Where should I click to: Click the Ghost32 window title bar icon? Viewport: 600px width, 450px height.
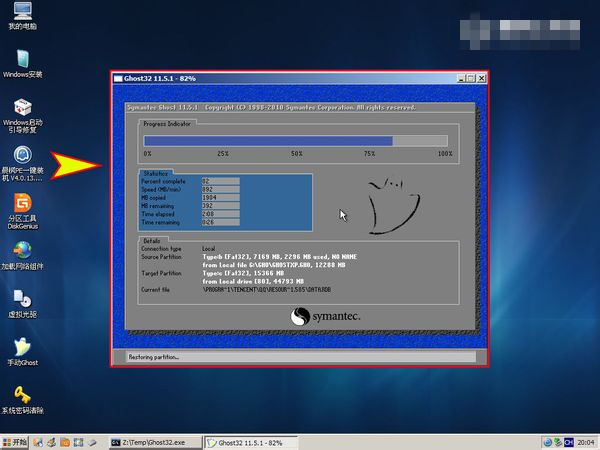(x=119, y=78)
